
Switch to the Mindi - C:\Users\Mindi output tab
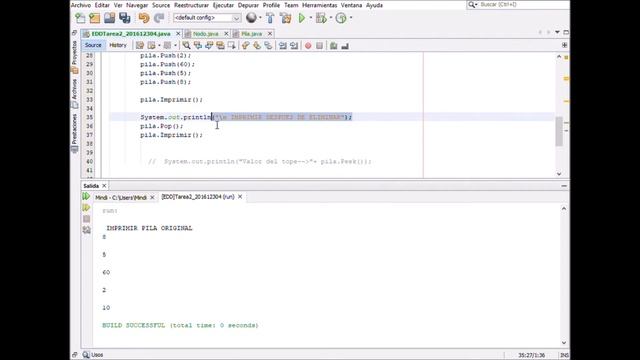tap(120, 198)
